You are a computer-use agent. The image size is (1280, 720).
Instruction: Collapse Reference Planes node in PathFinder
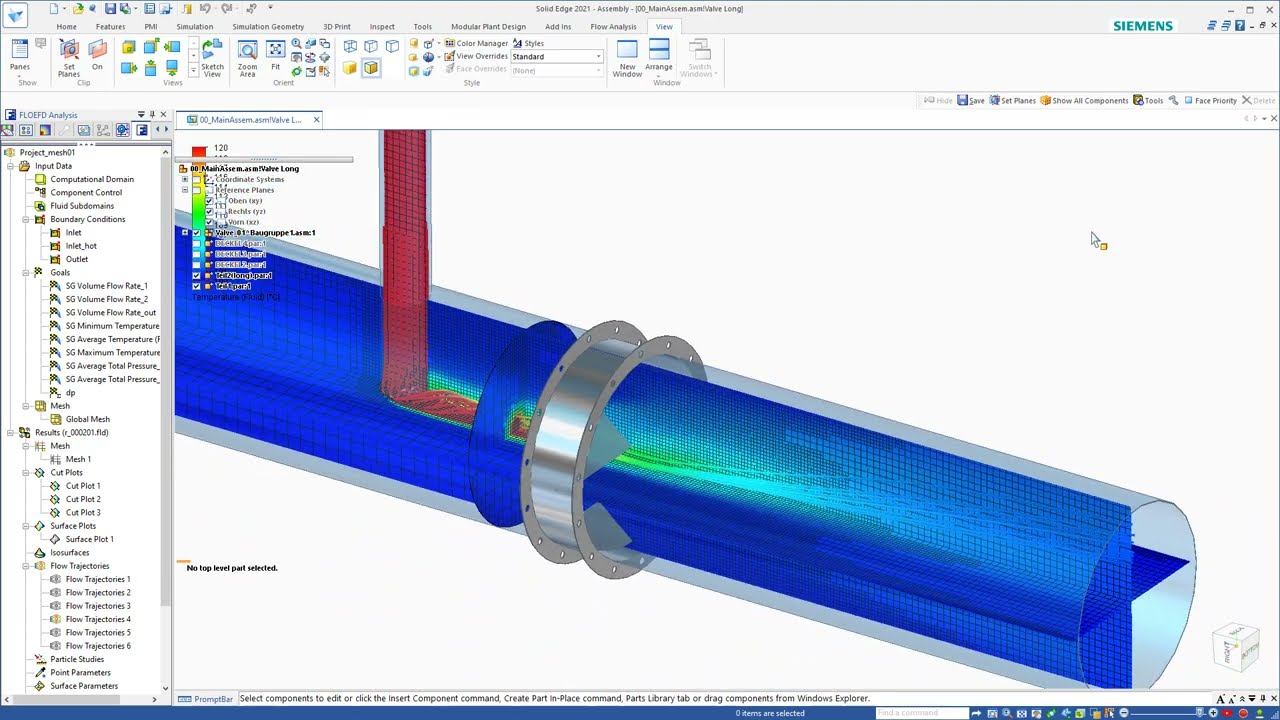click(184, 190)
